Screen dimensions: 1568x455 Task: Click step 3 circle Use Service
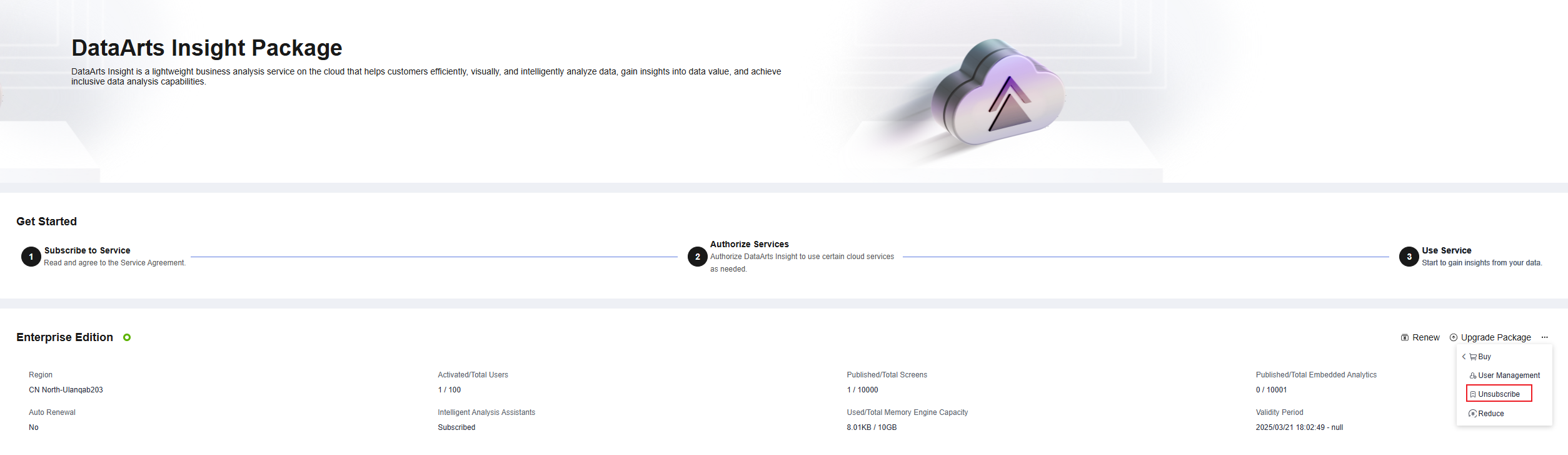(x=1409, y=257)
